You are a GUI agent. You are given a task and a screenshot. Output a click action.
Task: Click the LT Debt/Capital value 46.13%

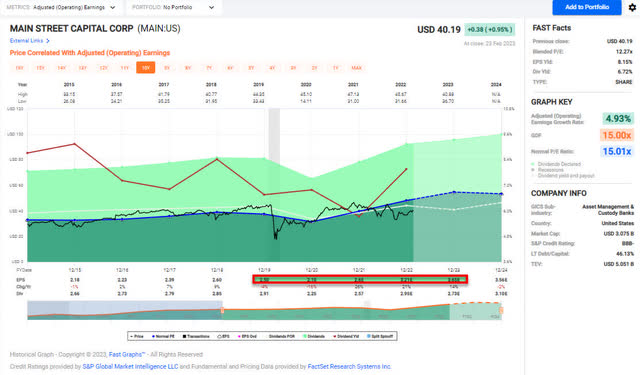tap(624, 254)
